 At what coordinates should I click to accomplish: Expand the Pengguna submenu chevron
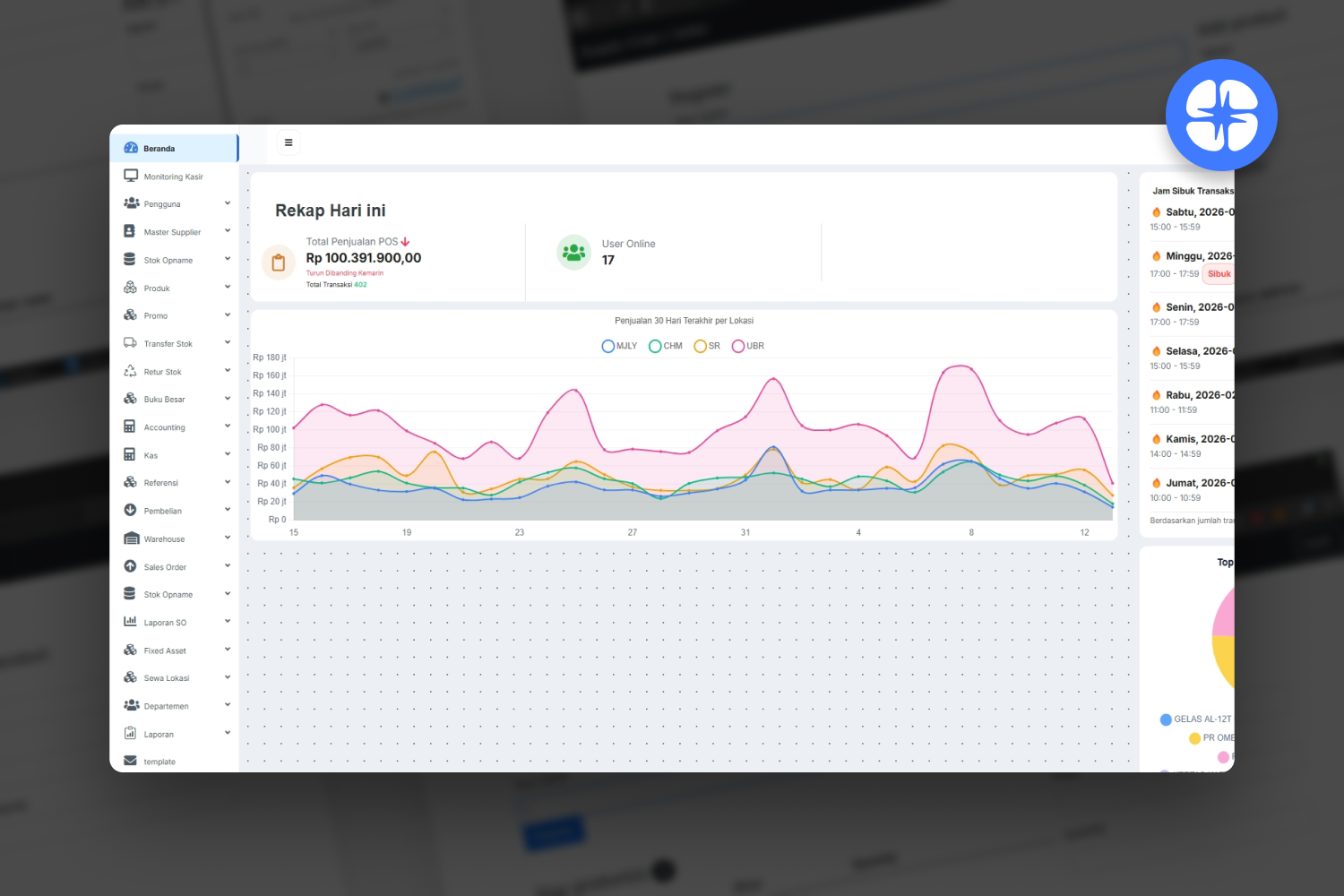pyautogui.click(x=228, y=203)
